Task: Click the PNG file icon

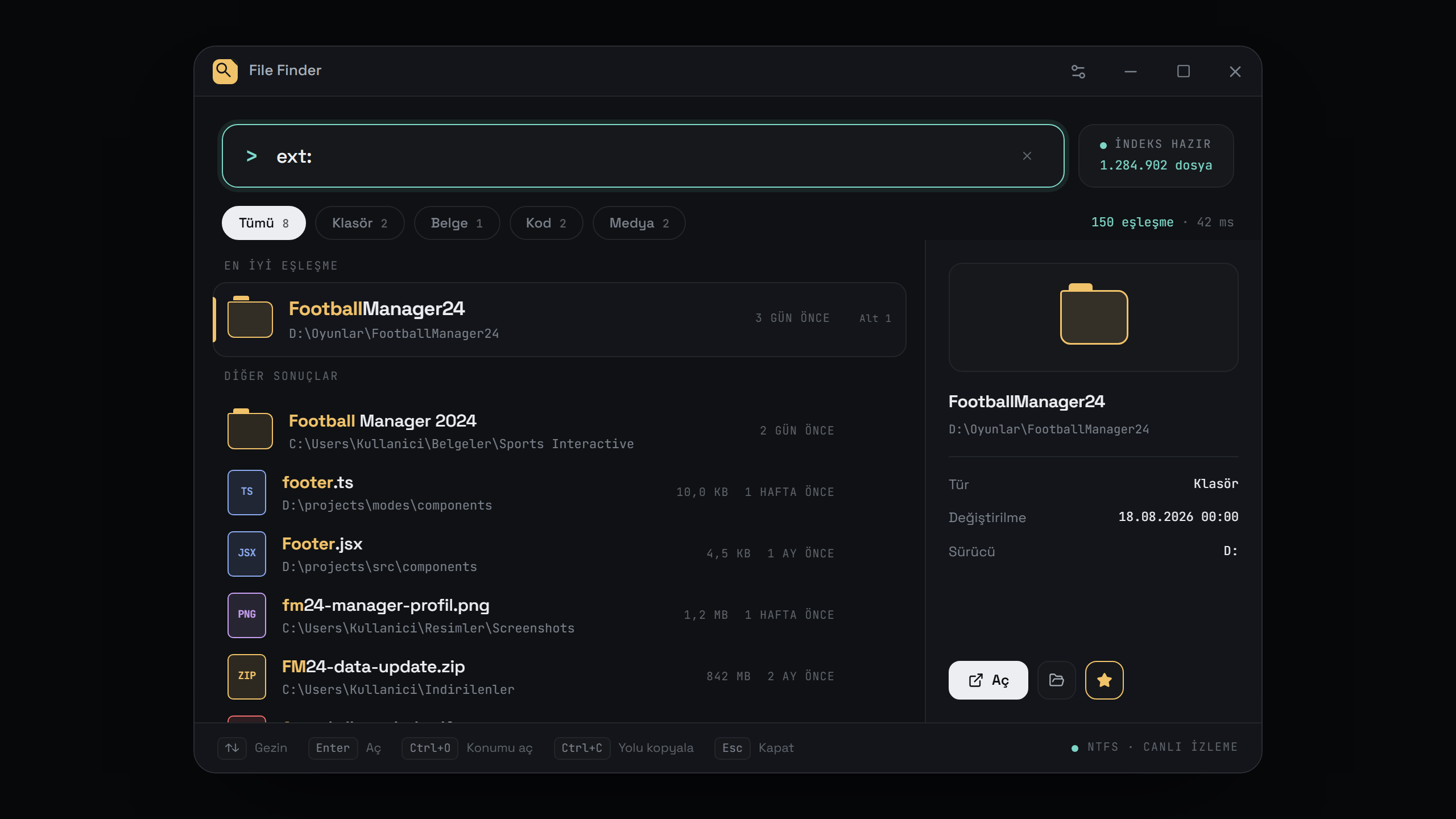Action: (247, 615)
